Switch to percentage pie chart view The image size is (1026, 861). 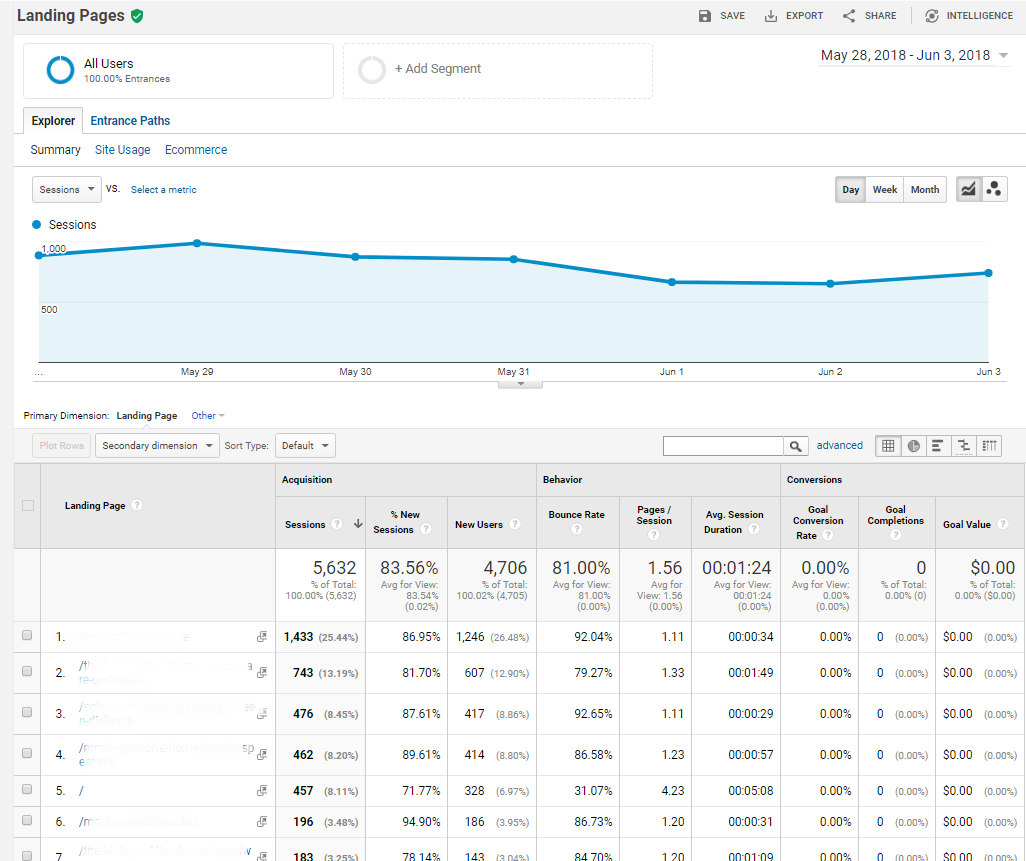tap(913, 445)
